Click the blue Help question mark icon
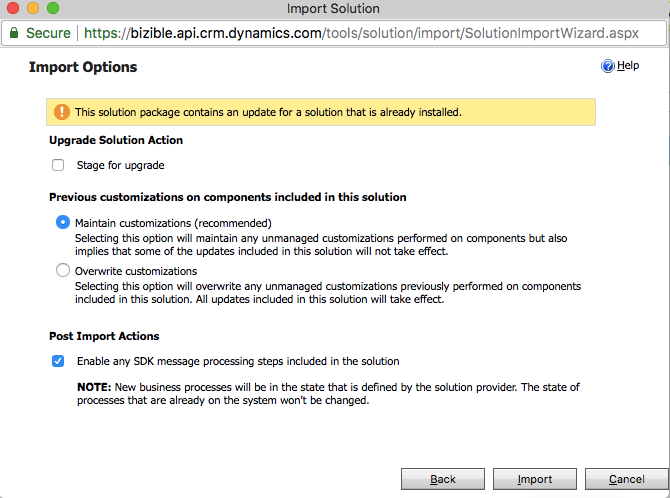This screenshot has width=670, height=498. (607, 66)
